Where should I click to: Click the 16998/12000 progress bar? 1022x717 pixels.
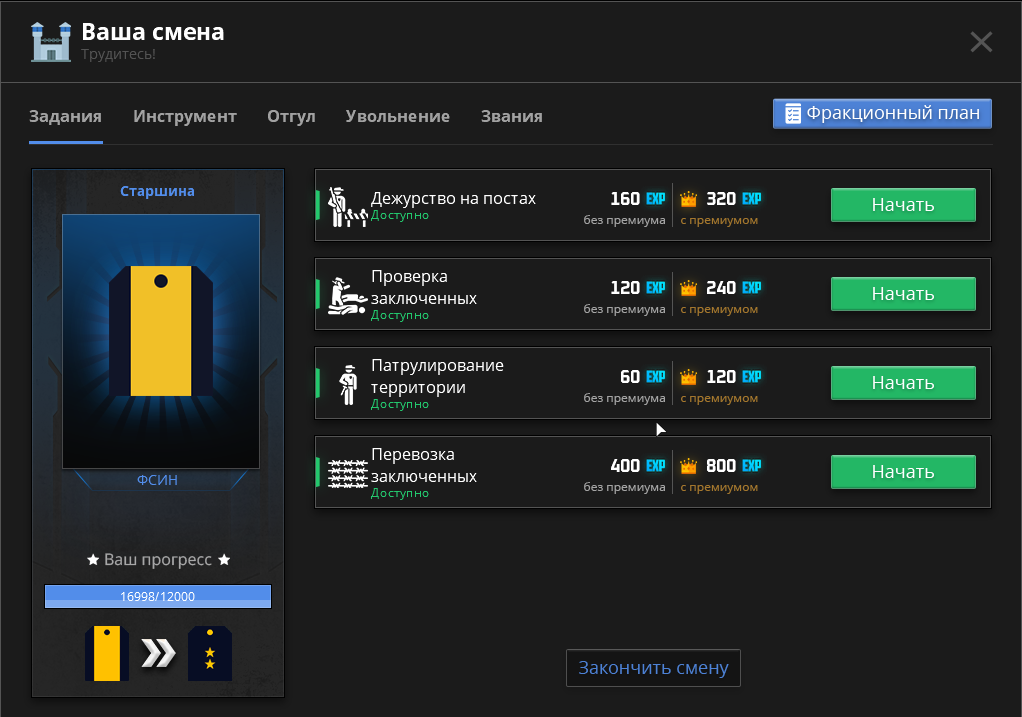pyautogui.click(x=157, y=596)
